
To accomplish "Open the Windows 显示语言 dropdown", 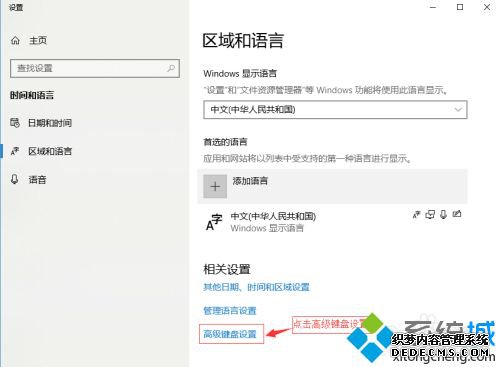I will click(x=335, y=110).
